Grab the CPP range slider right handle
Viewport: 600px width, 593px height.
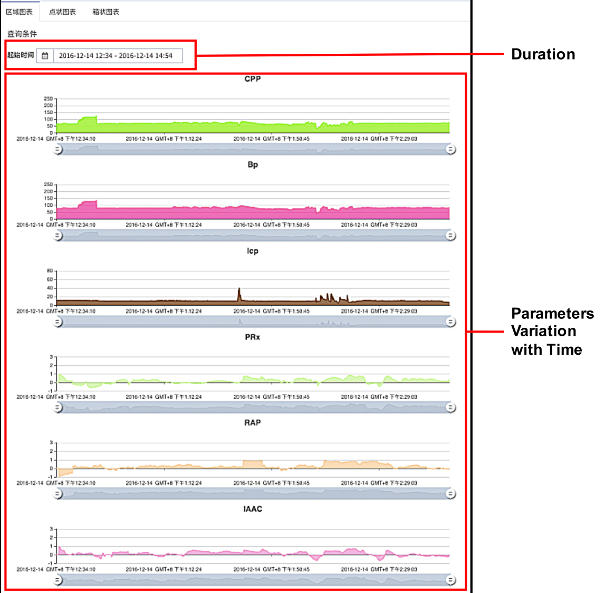(x=451, y=149)
